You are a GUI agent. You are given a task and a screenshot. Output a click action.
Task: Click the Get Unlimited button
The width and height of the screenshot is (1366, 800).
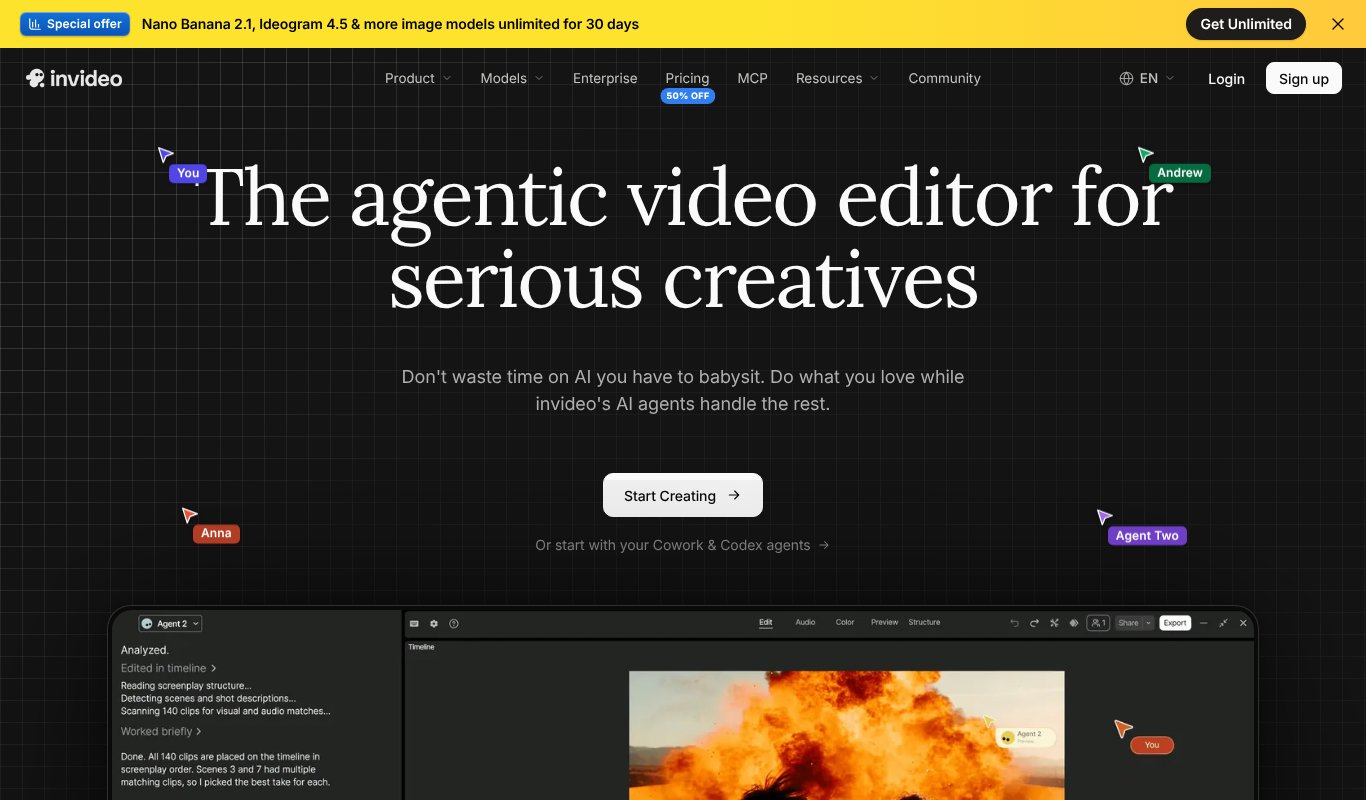coord(1246,24)
